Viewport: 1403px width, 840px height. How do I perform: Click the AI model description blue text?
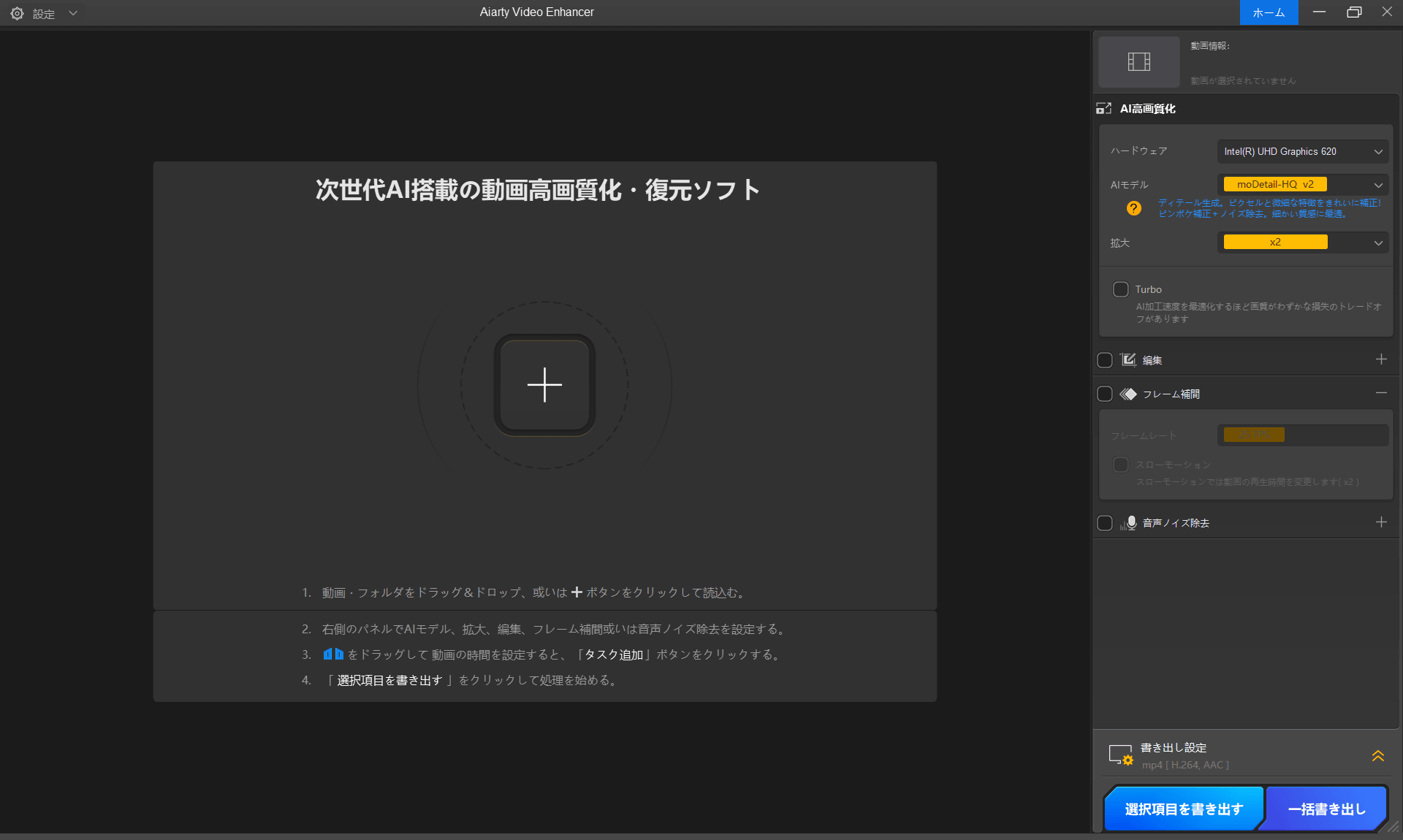[1269, 208]
